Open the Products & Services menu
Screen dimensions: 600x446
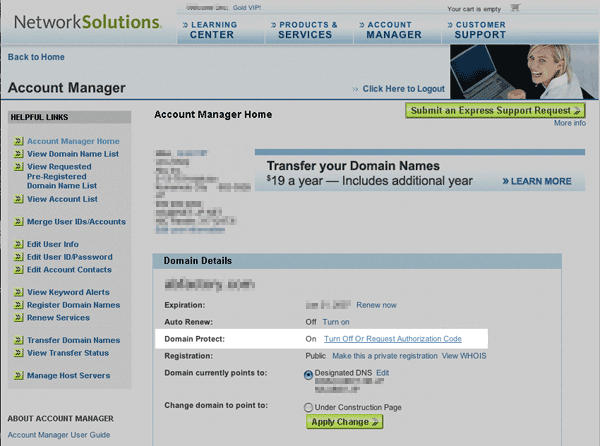coord(308,29)
